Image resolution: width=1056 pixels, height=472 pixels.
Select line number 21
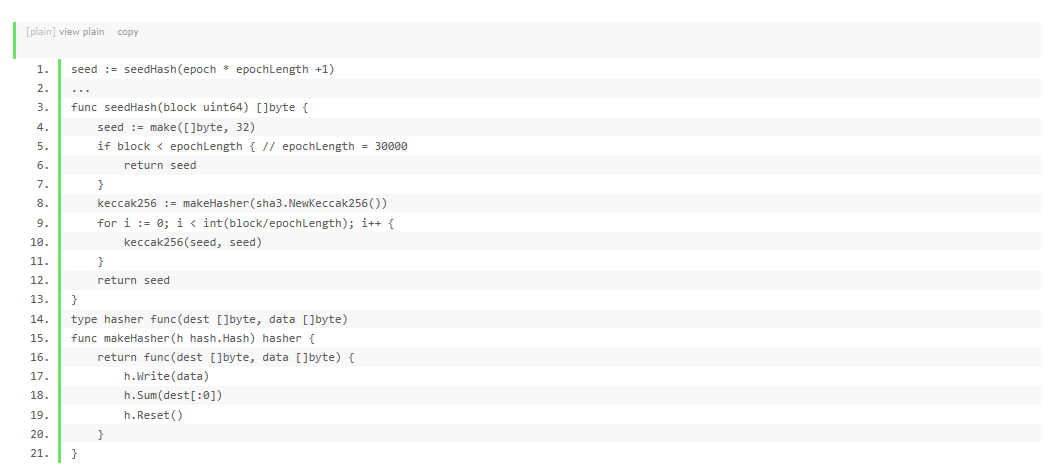tap(40, 454)
